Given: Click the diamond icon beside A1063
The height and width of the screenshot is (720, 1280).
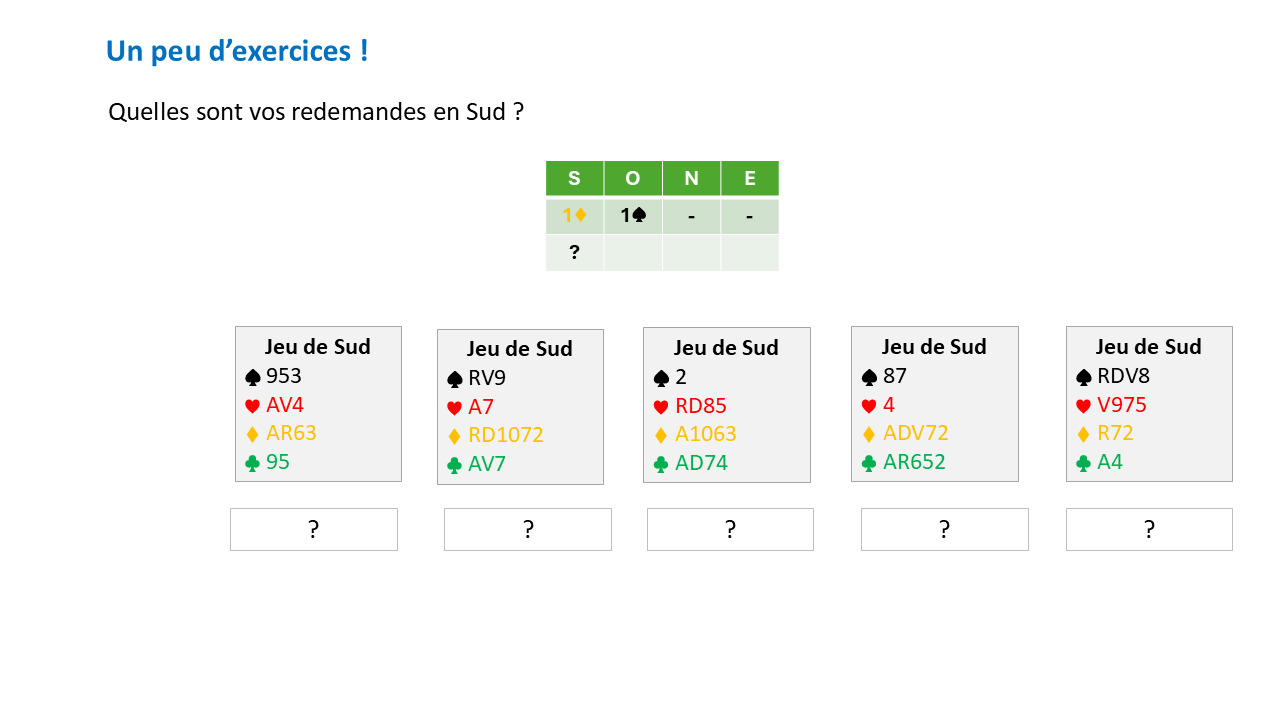Looking at the screenshot, I should point(660,435).
